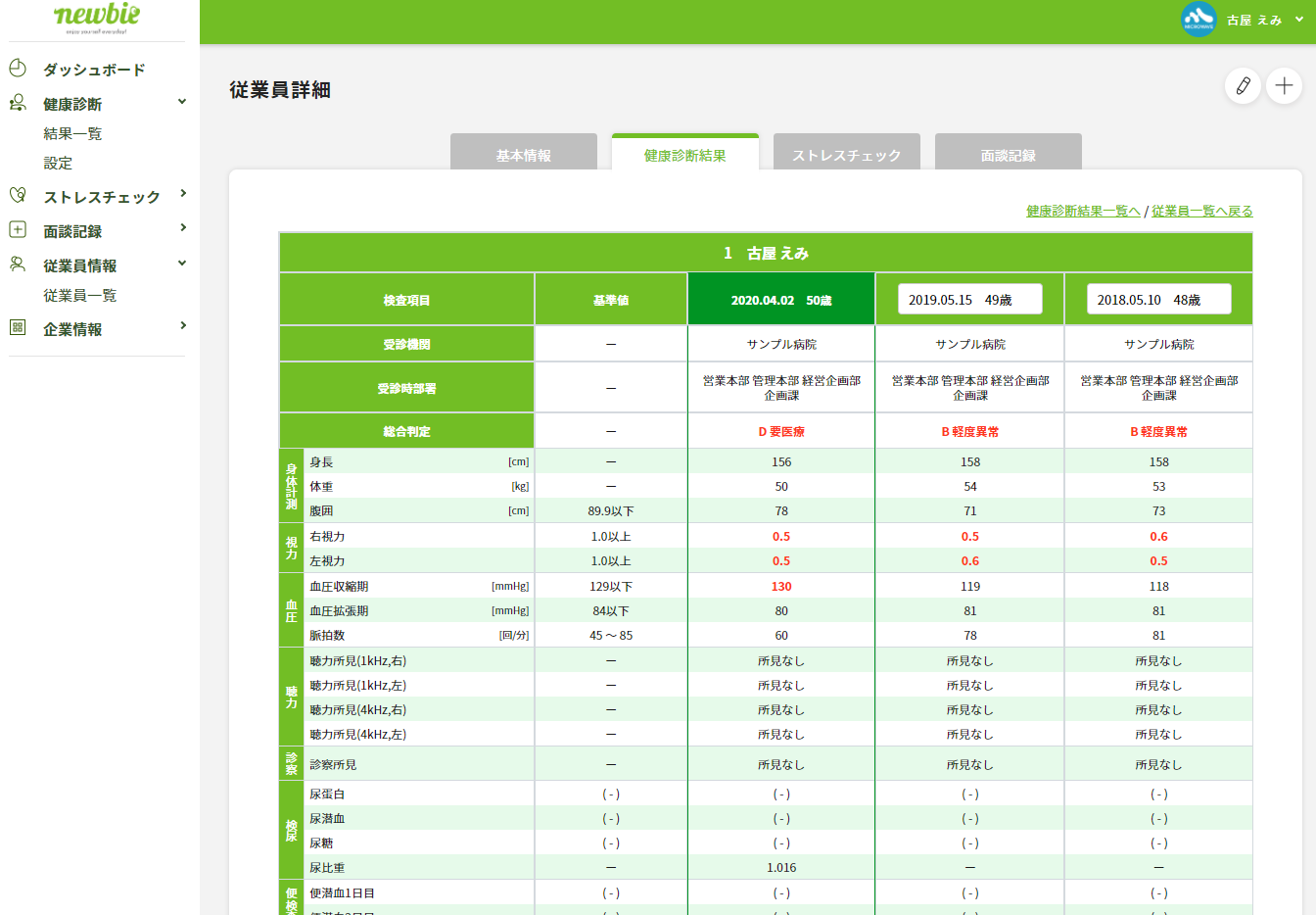The height and width of the screenshot is (915, 1316).
Task: Open the ダッシュボード dashboard icon
Action: (18, 69)
